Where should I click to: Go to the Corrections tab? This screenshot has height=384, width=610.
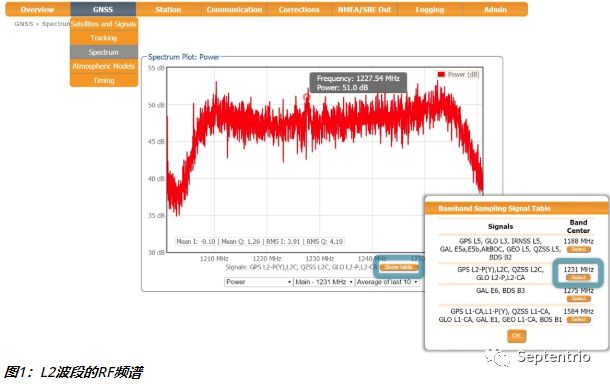[x=299, y=9]
